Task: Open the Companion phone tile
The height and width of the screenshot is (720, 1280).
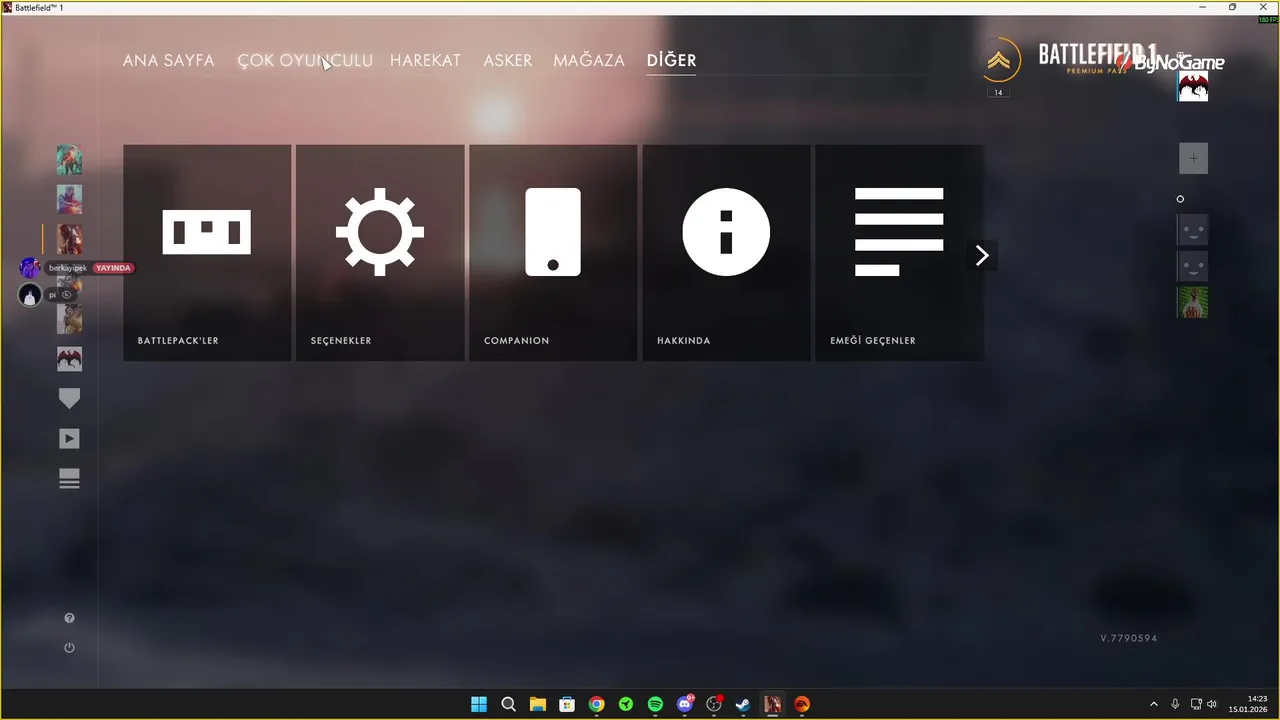Action: [x=553, y=253]
